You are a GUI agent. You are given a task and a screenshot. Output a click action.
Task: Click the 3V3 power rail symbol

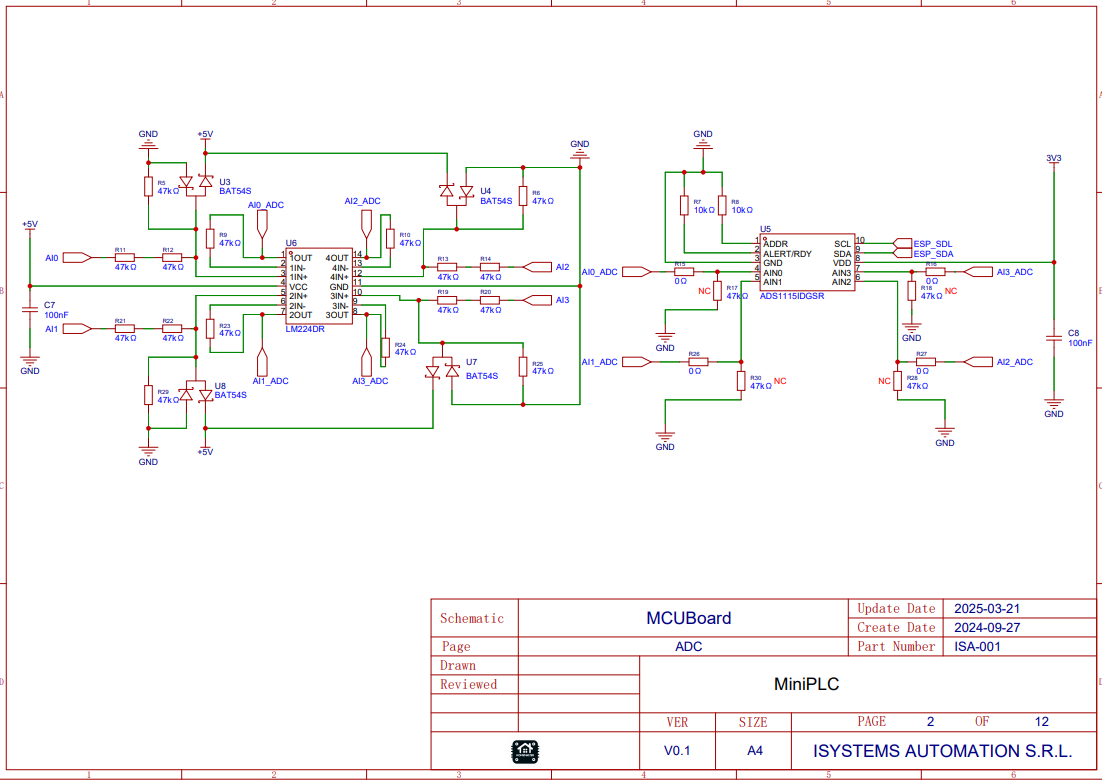tap(1053, 160)
